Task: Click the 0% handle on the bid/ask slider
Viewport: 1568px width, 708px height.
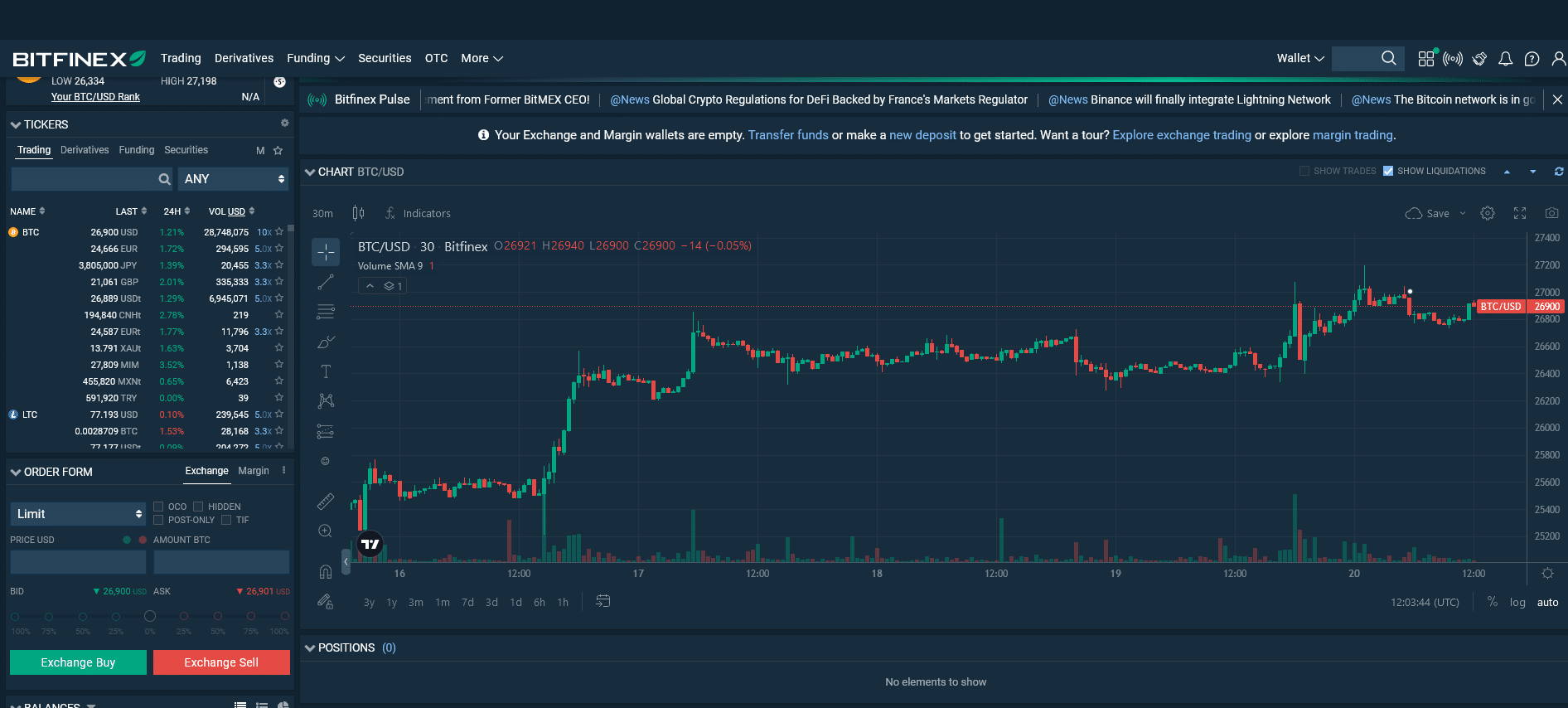Action: 150,616
